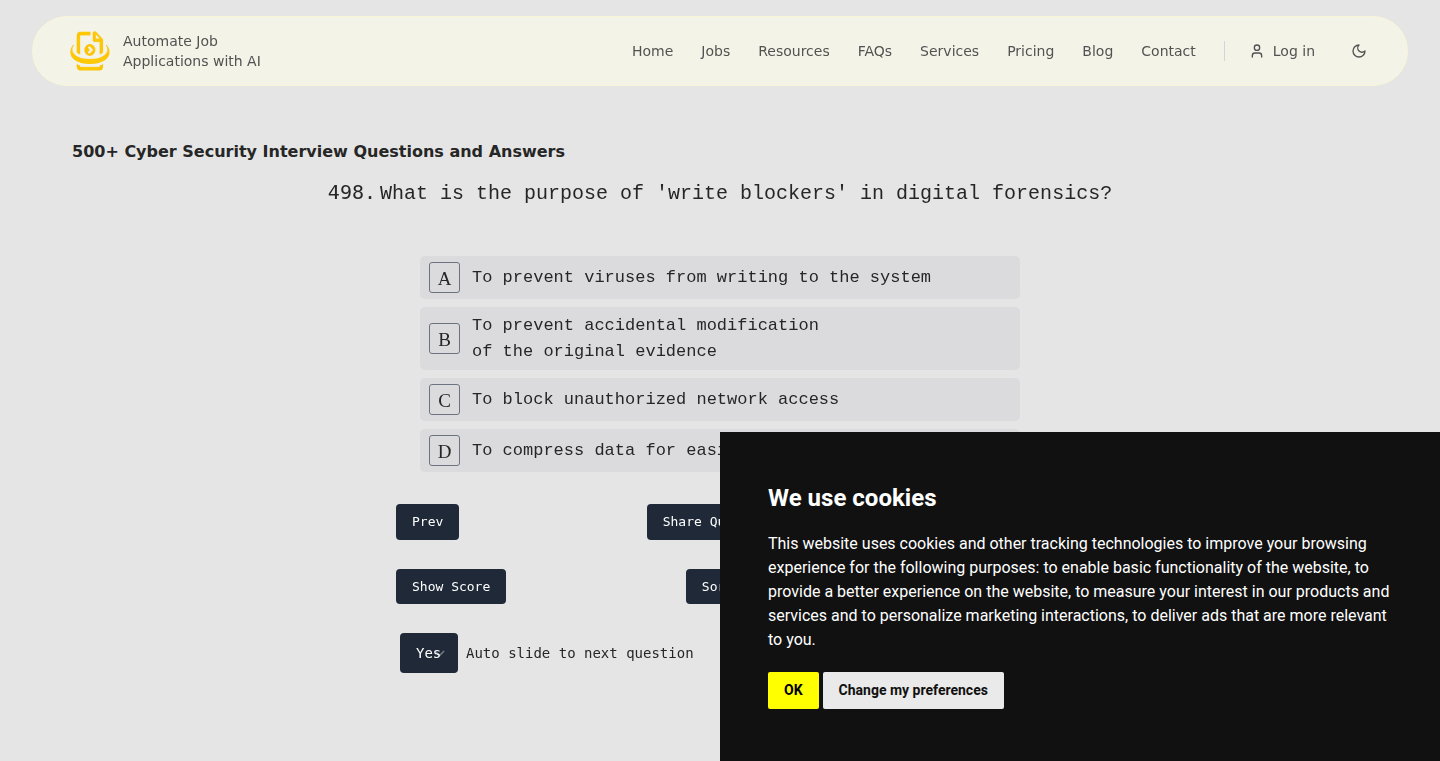1440x761 pixels.
Task: Select the A letter box for answer A
Action: tap(445, 277)
